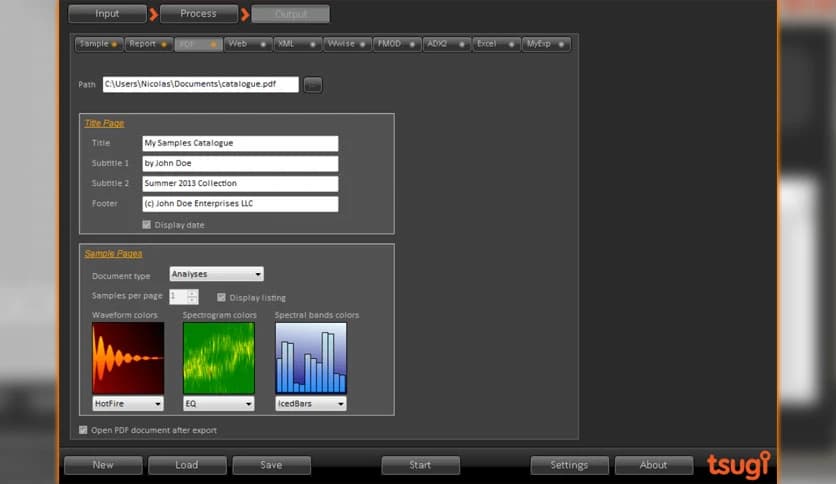Click the green EQ spectrogram preview
Viewport: 836px width, 484px height.
click(219, 358)
